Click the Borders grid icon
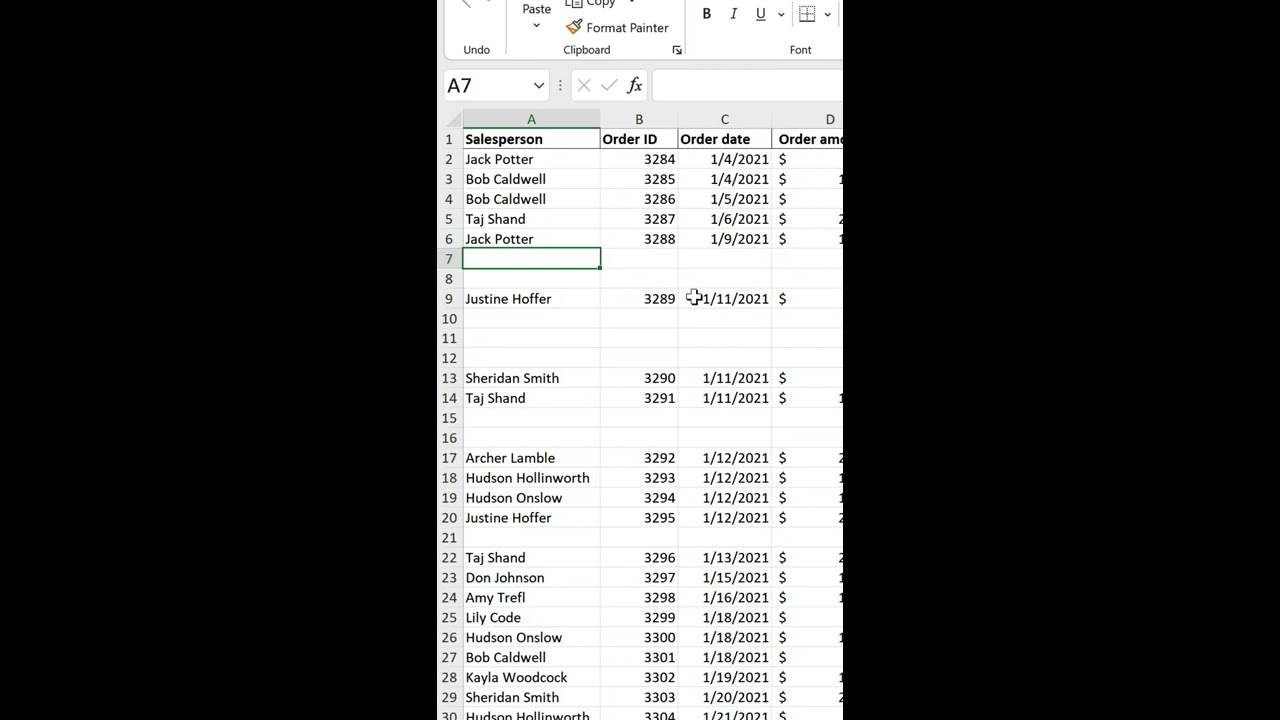This screenshot has height=720, width=1280. tap(807, 14)
